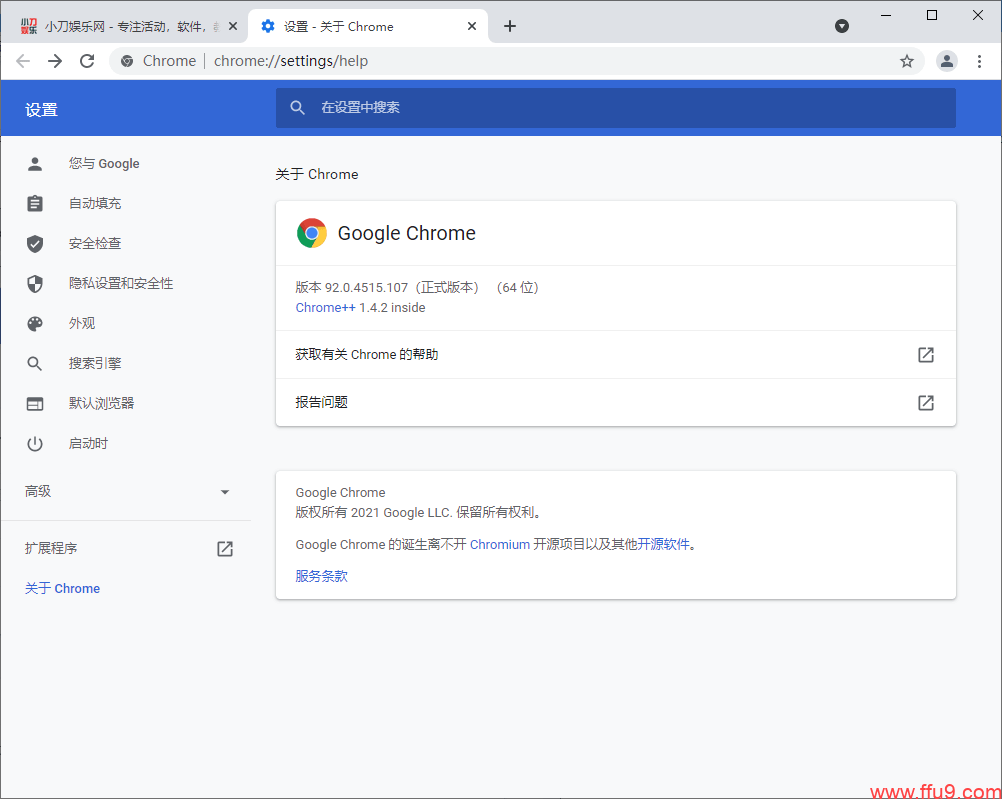1002x799 pixels.
Task: Click the person icon beside 您与 Google
Action: tap(35, 164)
